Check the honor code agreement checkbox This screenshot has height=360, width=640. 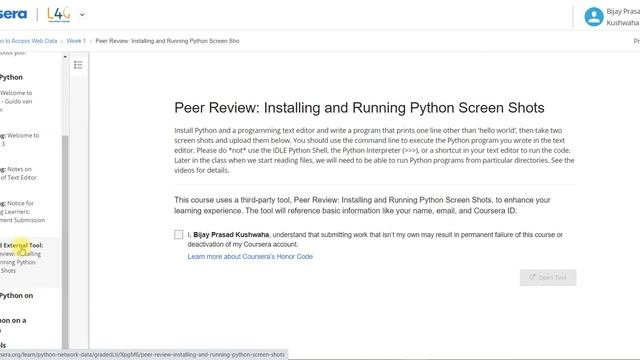(178, 234)
